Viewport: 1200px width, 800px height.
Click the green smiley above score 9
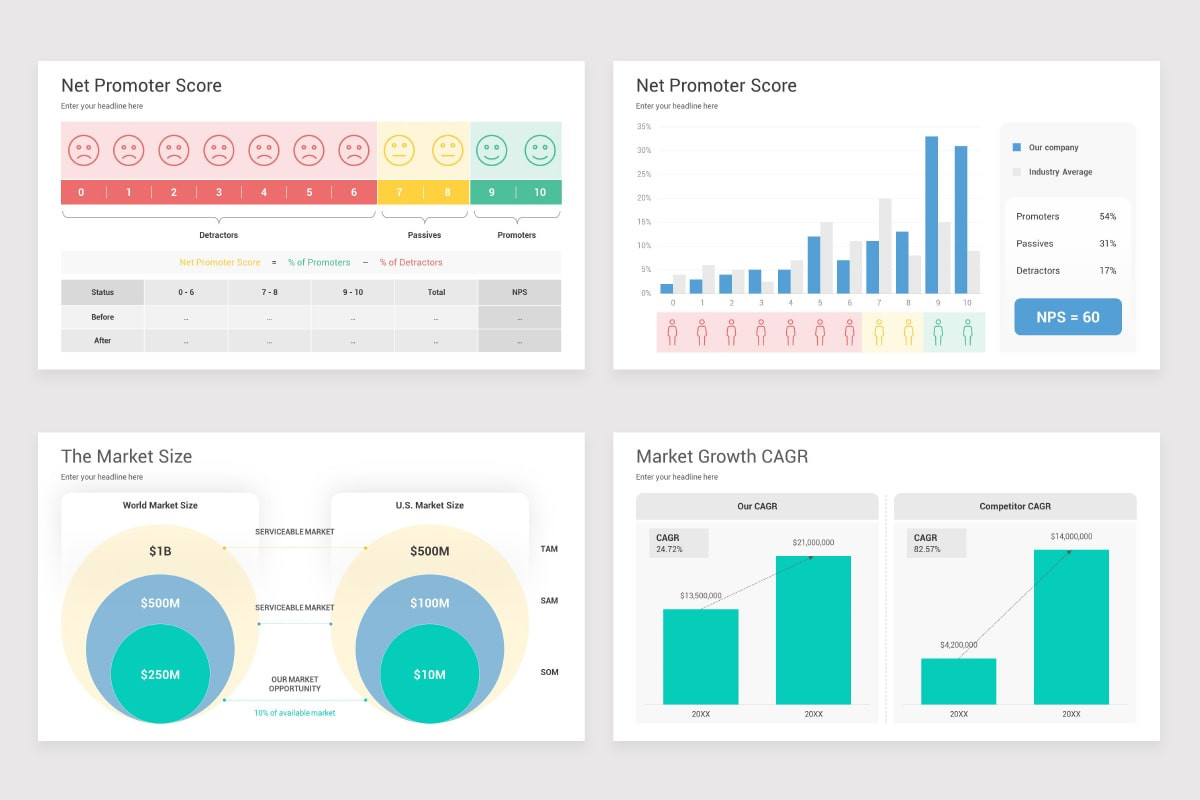click(x=491, y=151)
